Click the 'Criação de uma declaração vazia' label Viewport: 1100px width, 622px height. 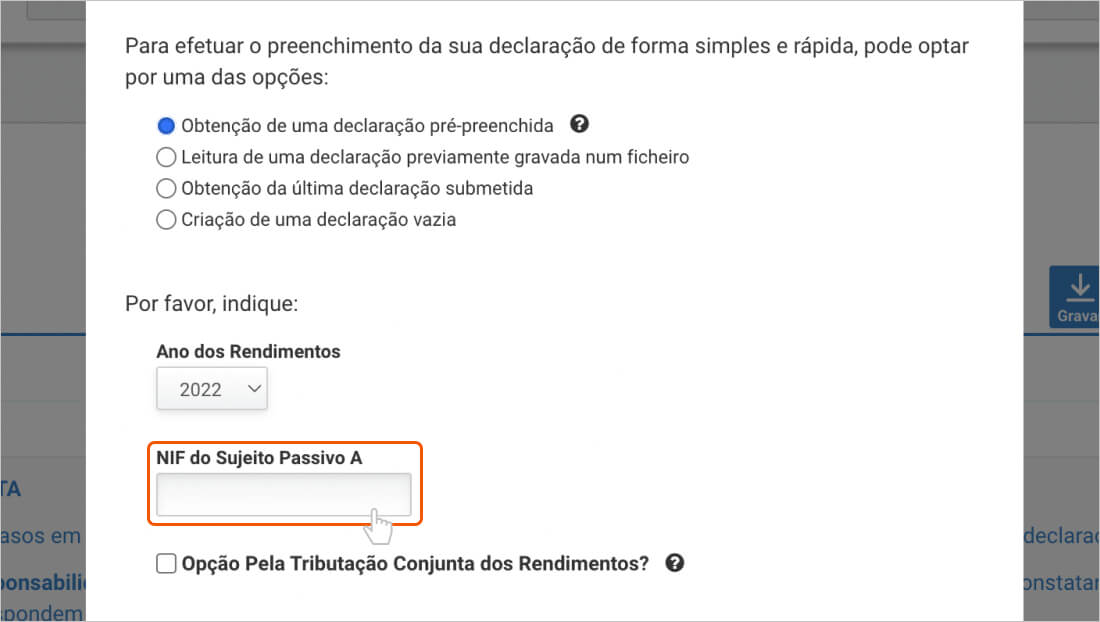point(318,220)
